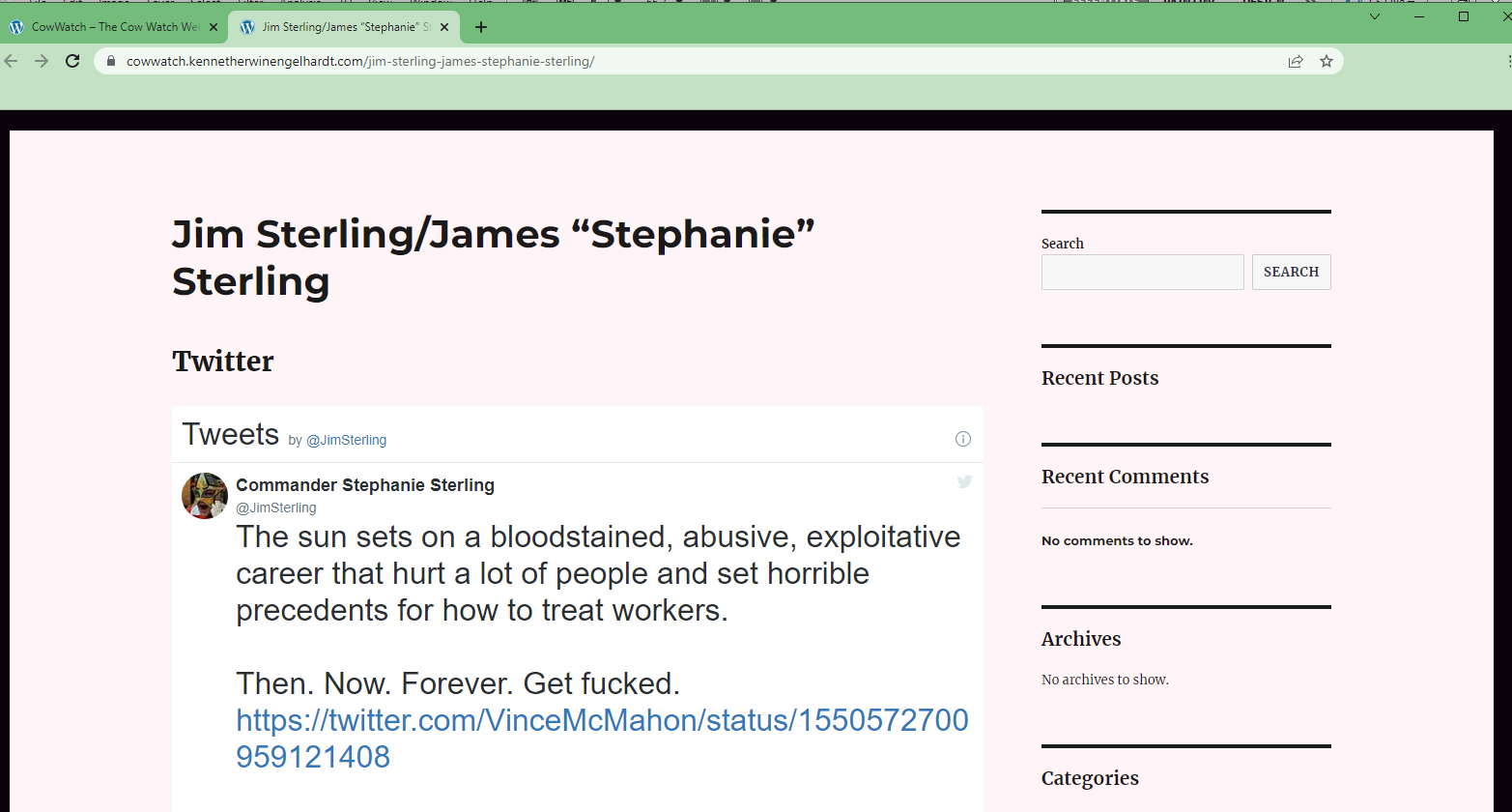Open the Twitter embed info icon
The height and width of the screenshot is (812, 1512).
pyautogui.click(x=963, y=439)
